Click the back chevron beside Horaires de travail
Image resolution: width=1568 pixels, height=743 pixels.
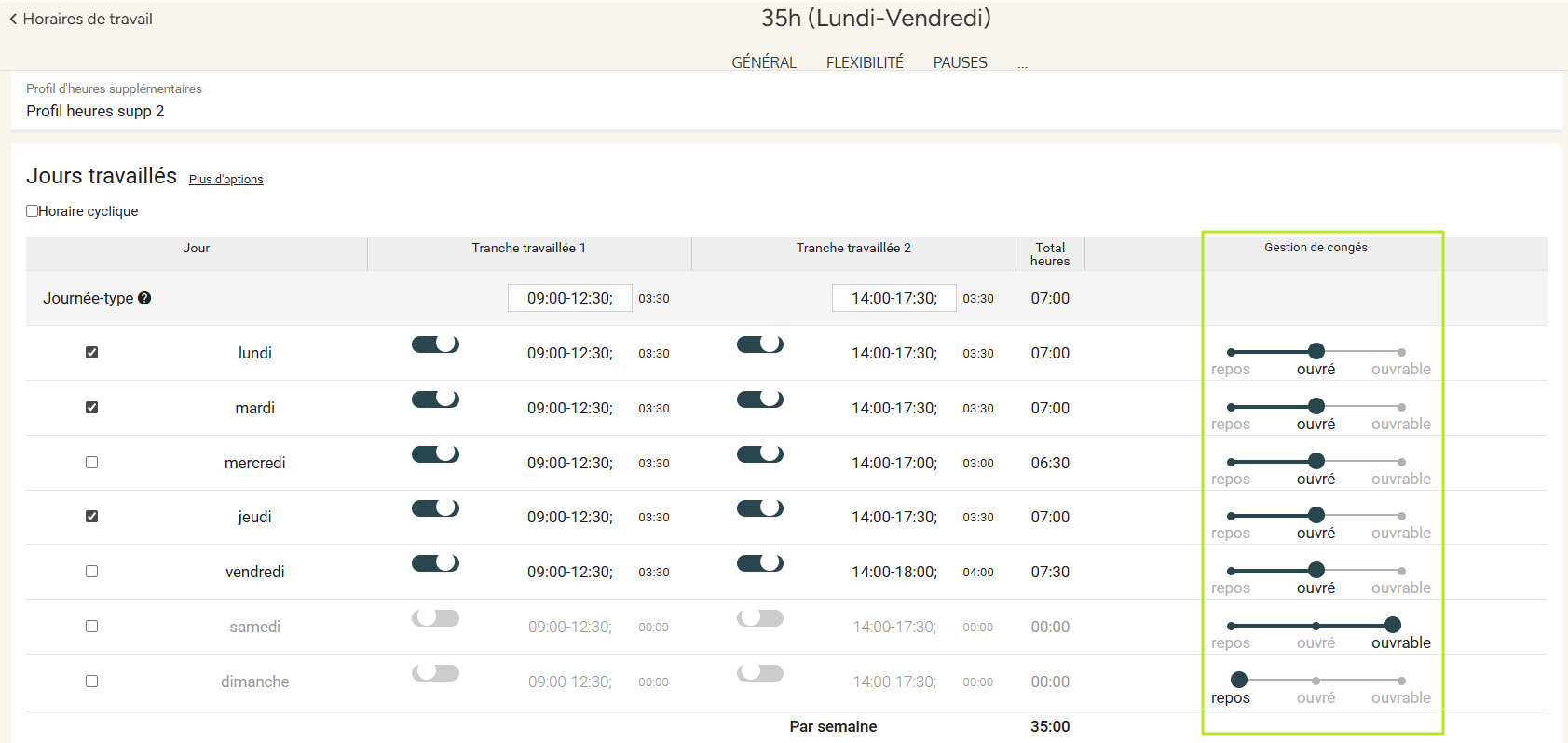pyautogui.click(x=13, y=19)
